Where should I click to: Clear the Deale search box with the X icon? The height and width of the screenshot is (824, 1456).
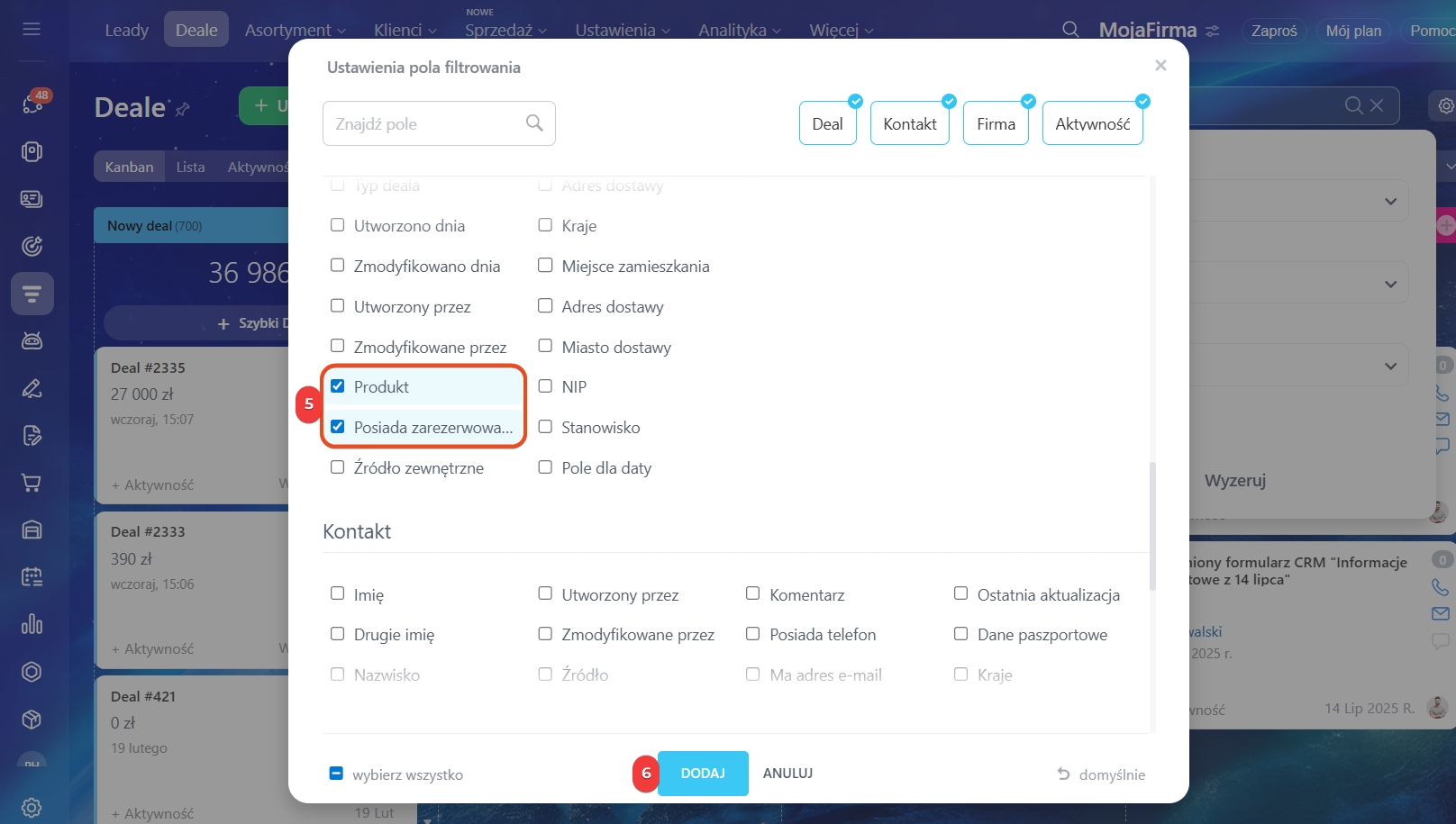click(x=1377, y=105)
